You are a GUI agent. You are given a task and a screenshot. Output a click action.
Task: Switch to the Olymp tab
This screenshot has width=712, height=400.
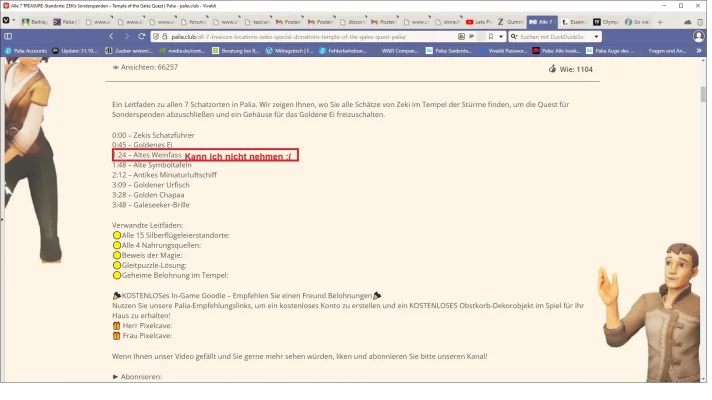(606, 22)
